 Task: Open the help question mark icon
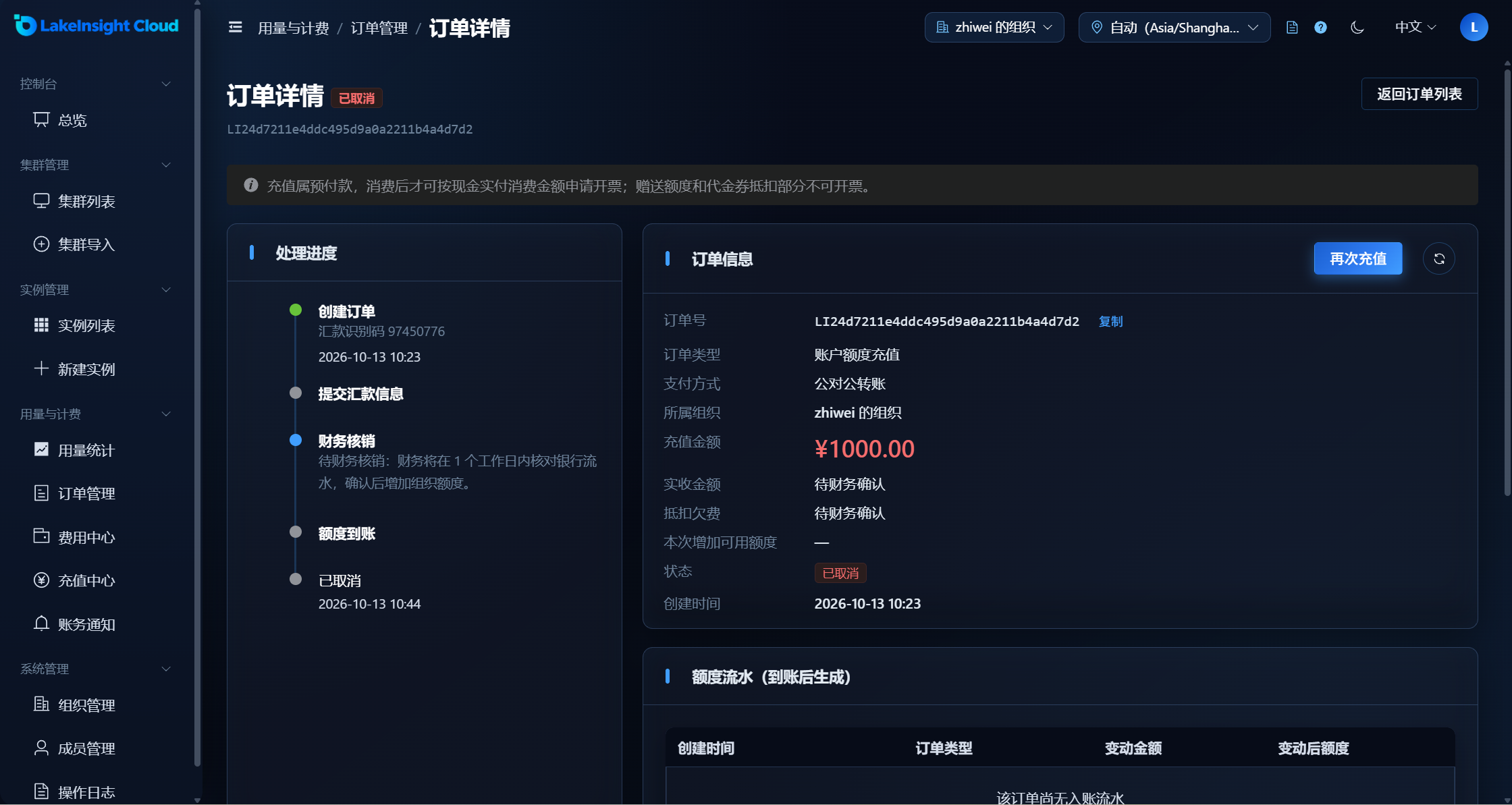point(1320,28)
